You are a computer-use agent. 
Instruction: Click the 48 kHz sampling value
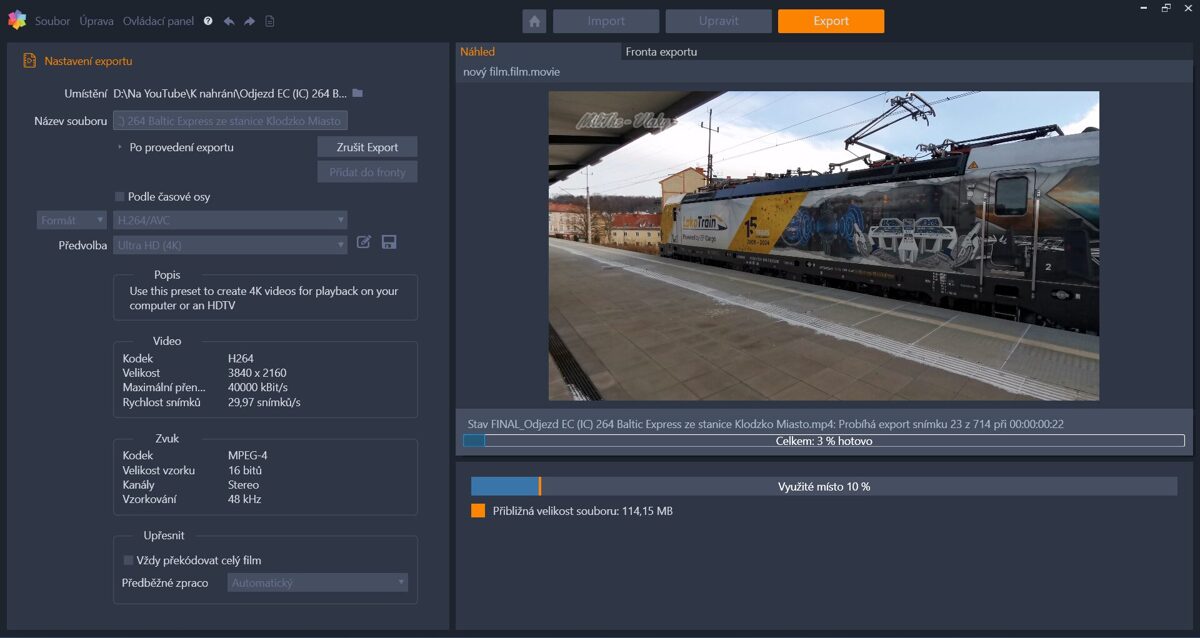pyautogui.click(x=244, y=500)
